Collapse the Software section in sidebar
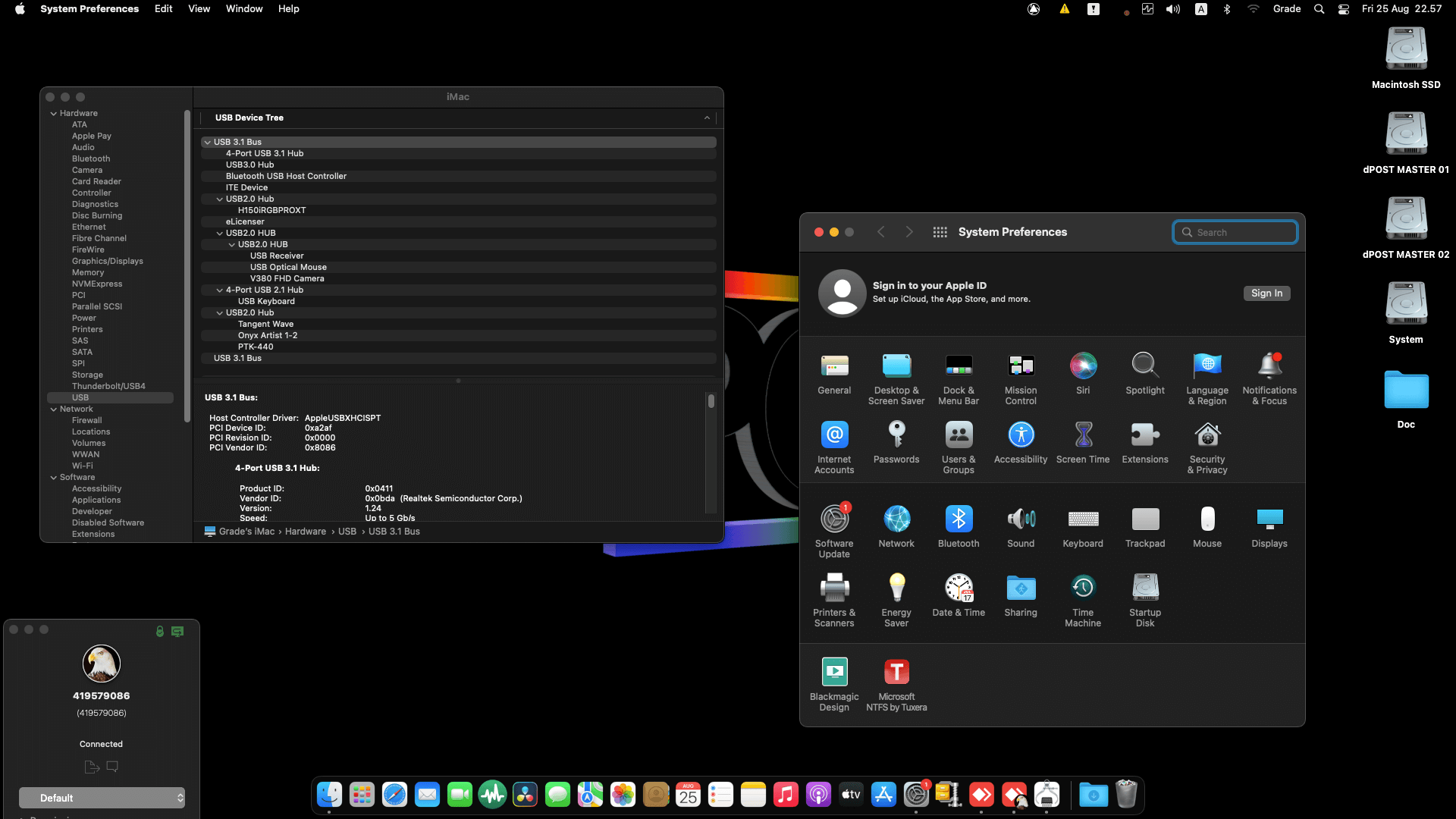This screenshot has width=1456, height=819. [54, 478]
